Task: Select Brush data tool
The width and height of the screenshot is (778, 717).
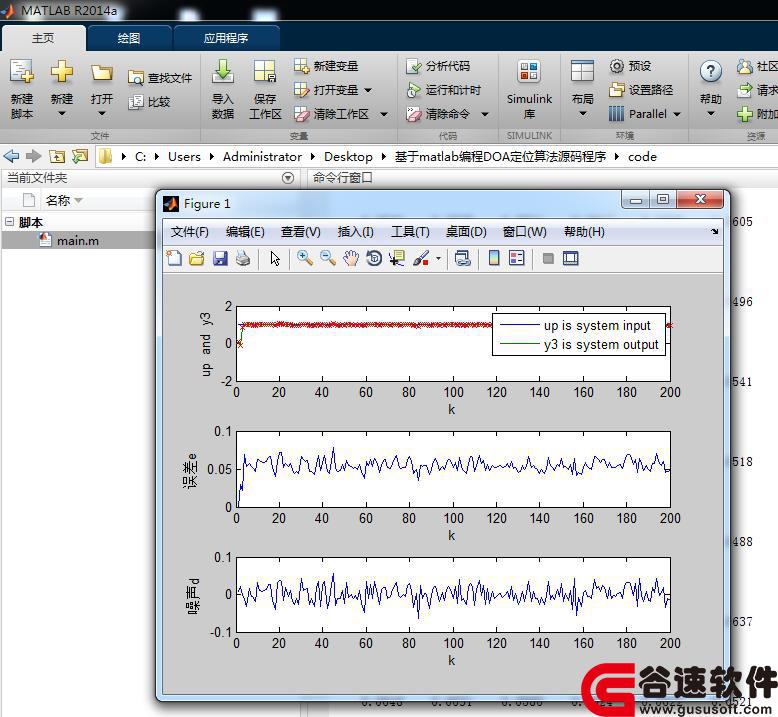Action: click(x=421, y=258)
